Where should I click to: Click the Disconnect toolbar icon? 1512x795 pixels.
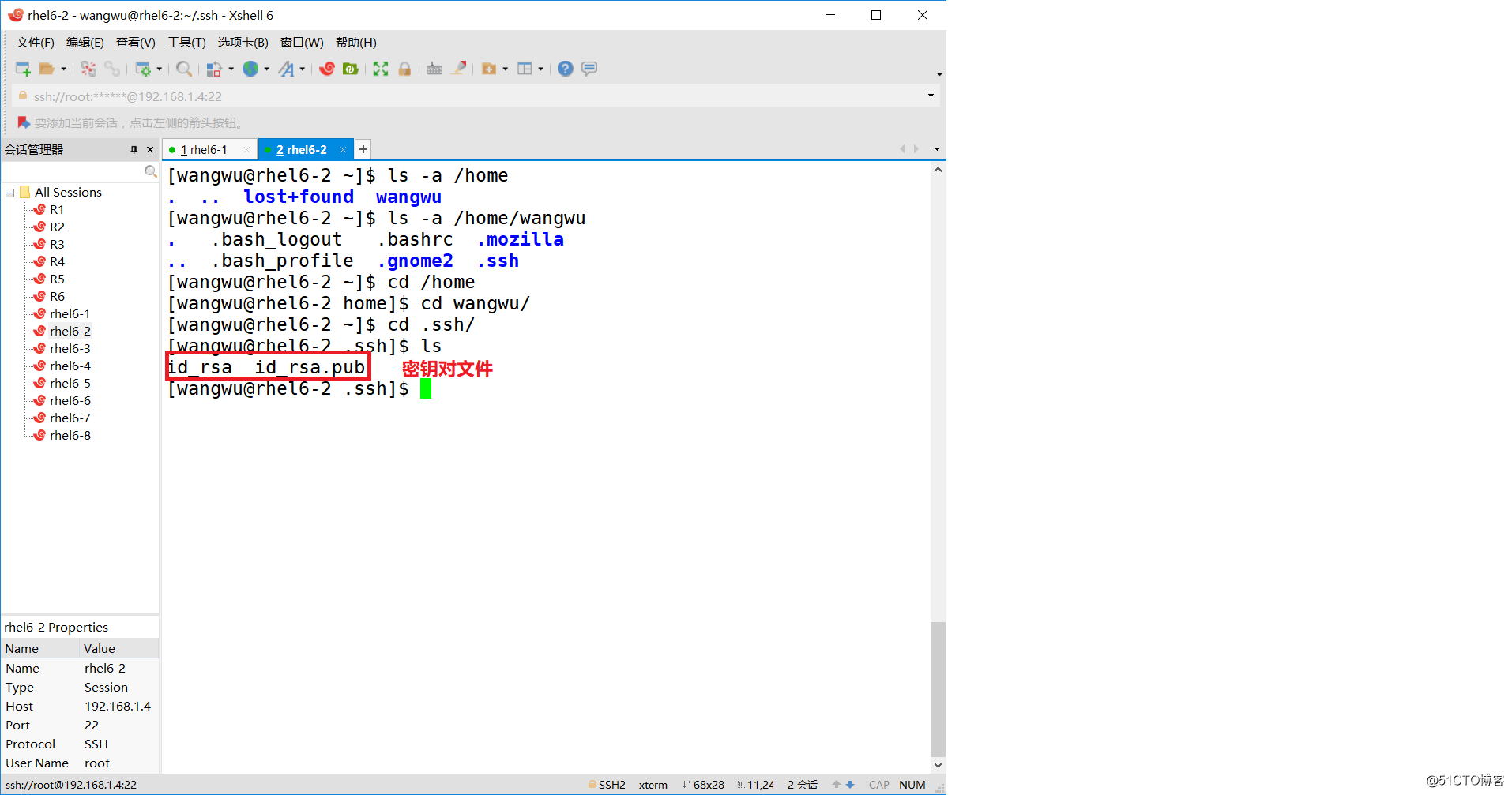point(88,69)
